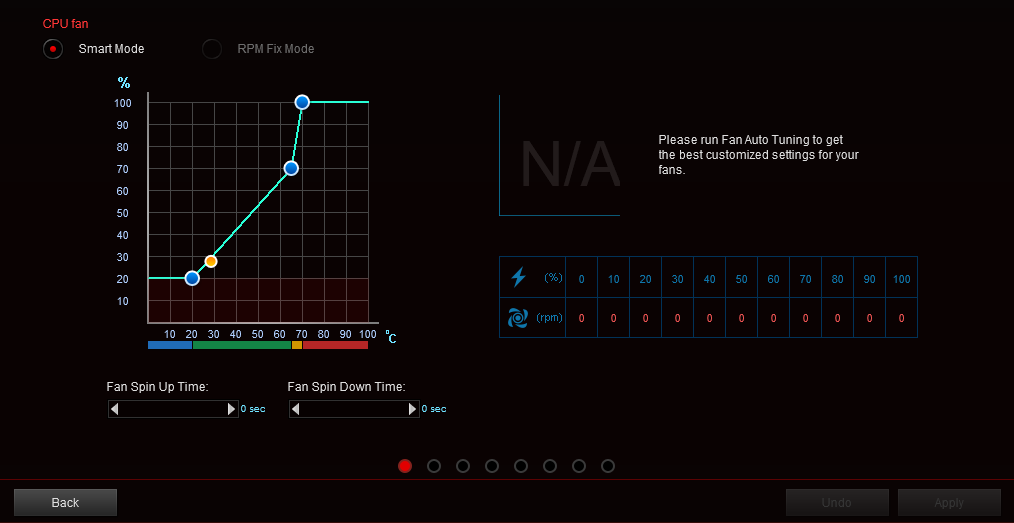The image size is (1014, 523).
Task: Go to the second page indicator dot
Action: (434, 466)
